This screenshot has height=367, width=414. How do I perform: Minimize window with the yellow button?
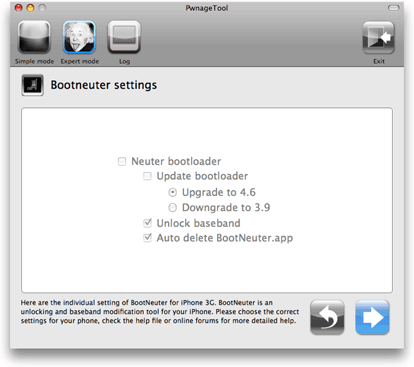30,8
